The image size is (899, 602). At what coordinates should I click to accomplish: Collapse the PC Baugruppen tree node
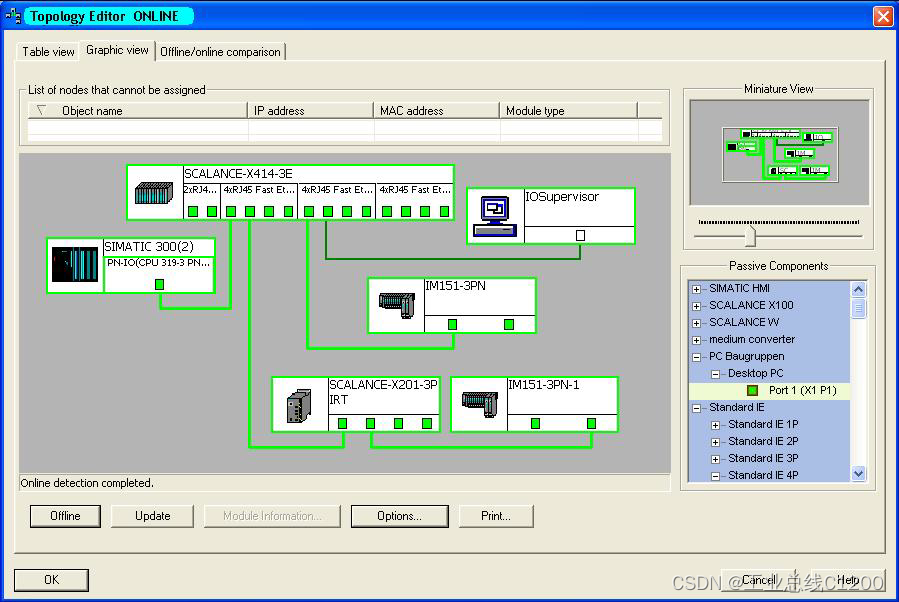(x=697, y=357)
